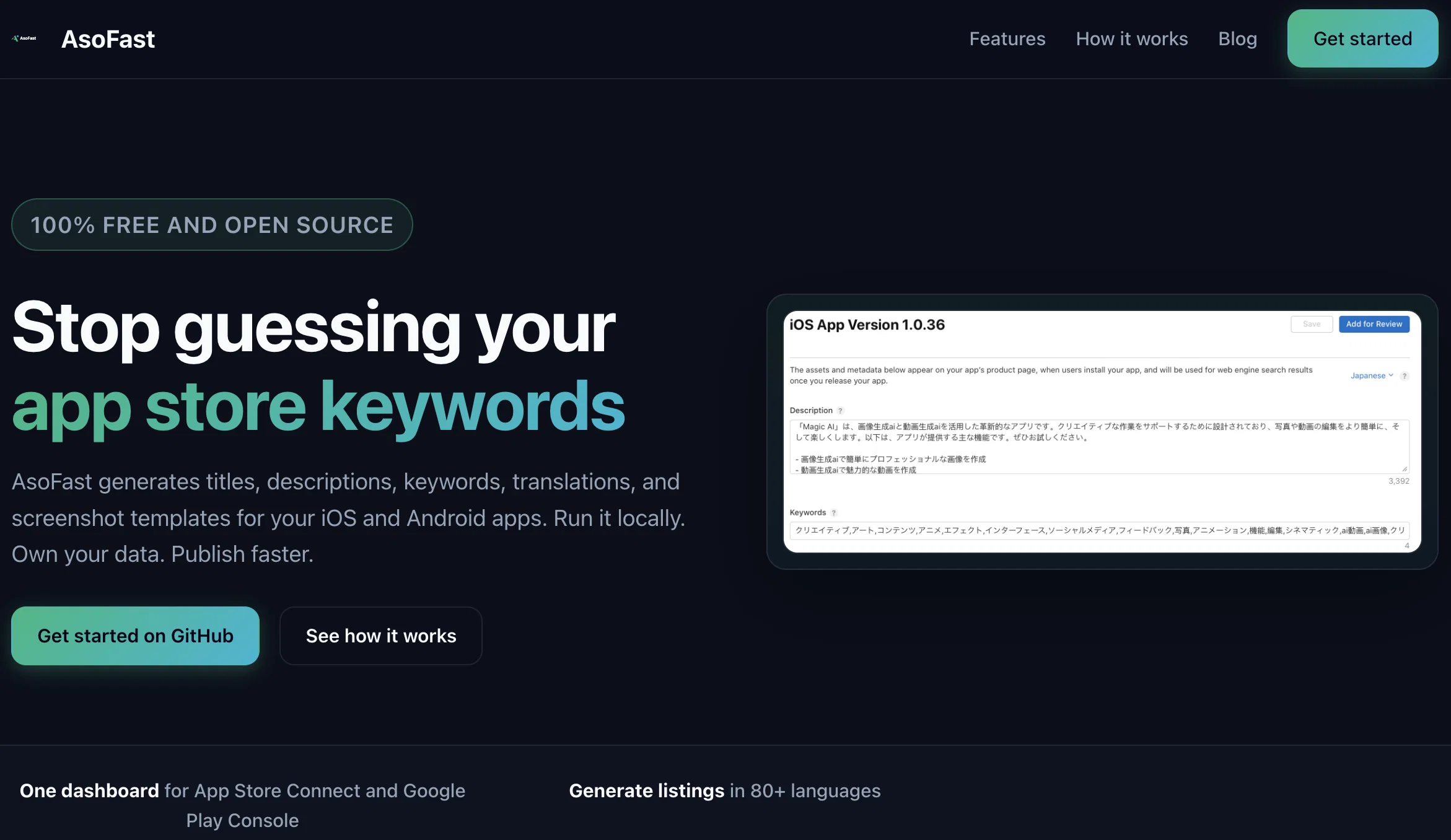Click the 3,392 character count
This screenshot has width=1451, height=840.
click(1398, 481)
